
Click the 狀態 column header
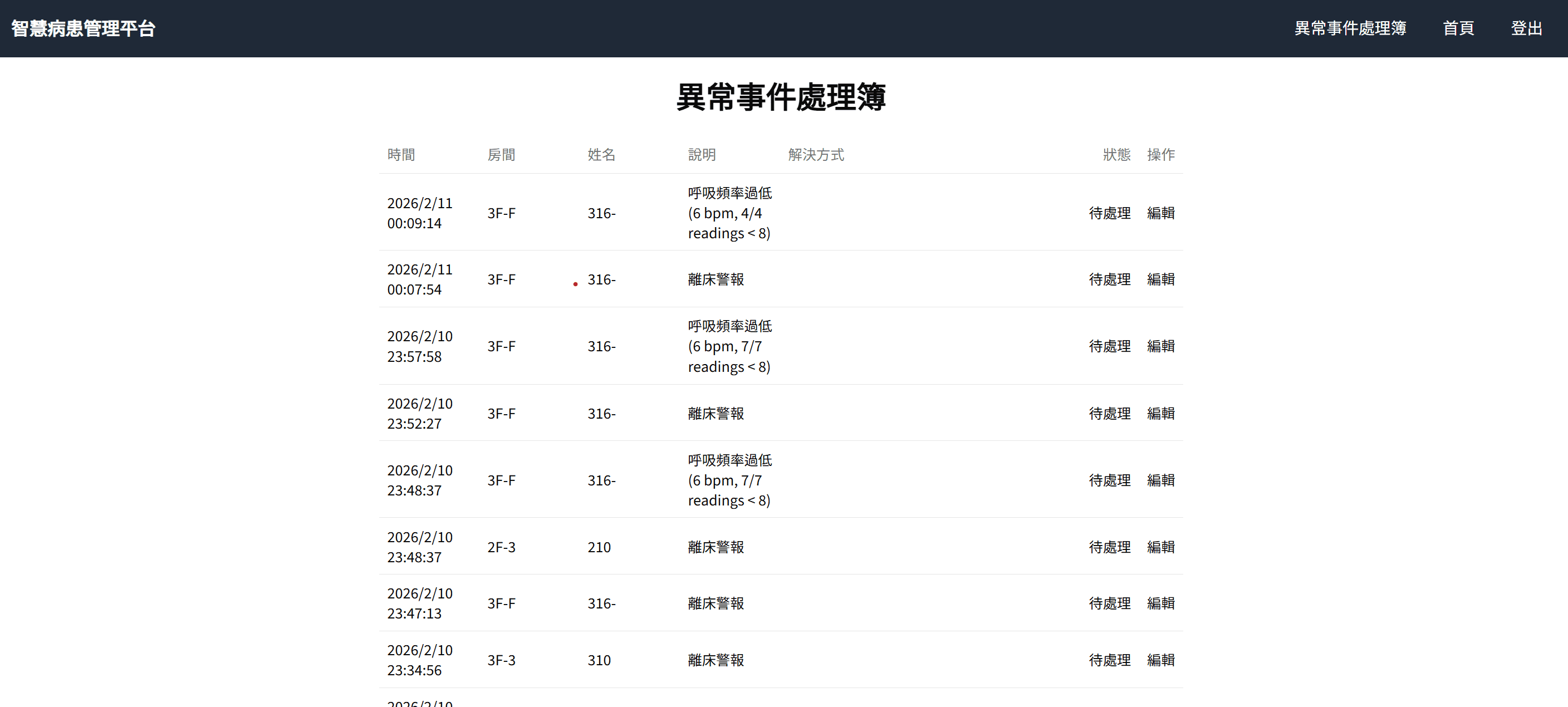coord(1116,155)
